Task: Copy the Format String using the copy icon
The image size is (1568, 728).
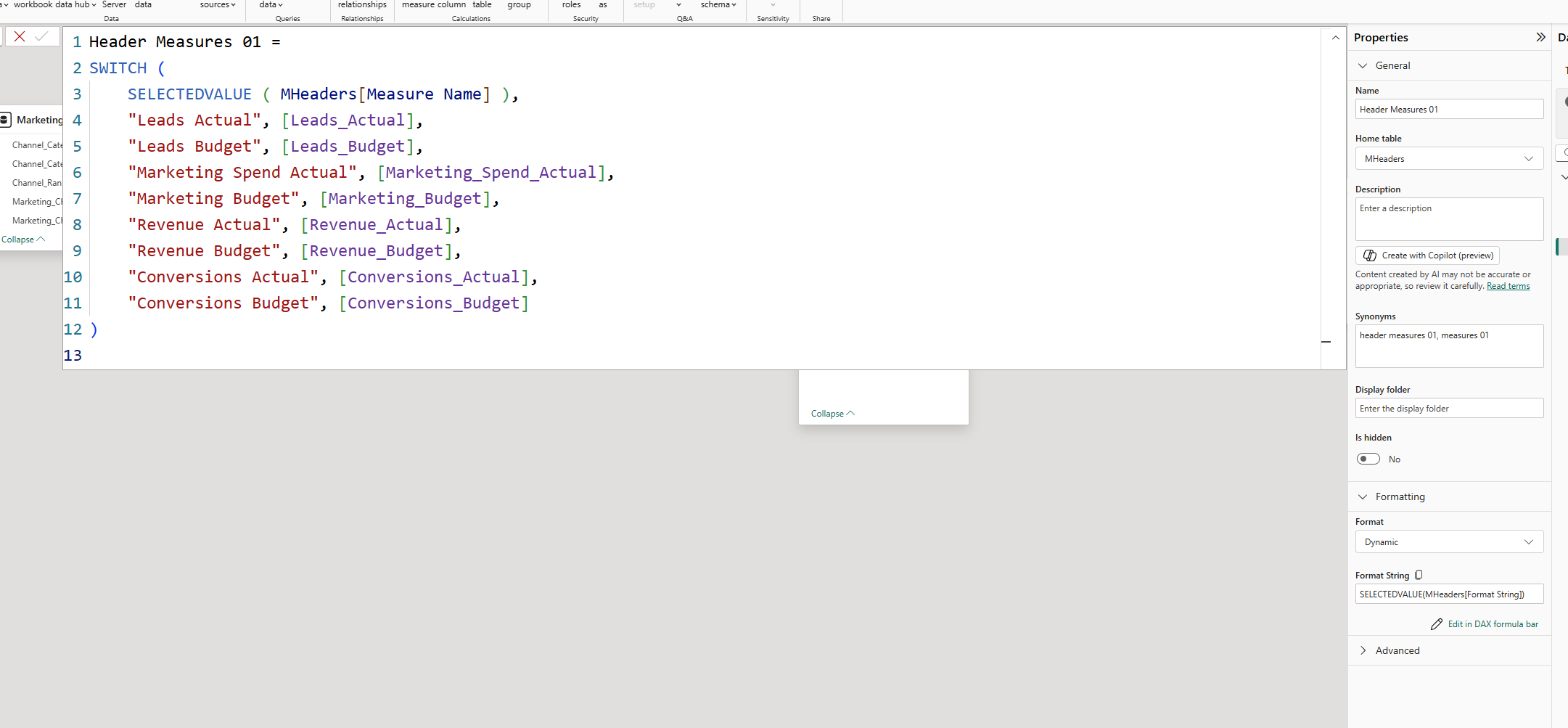Action: tap(1419, 575)
